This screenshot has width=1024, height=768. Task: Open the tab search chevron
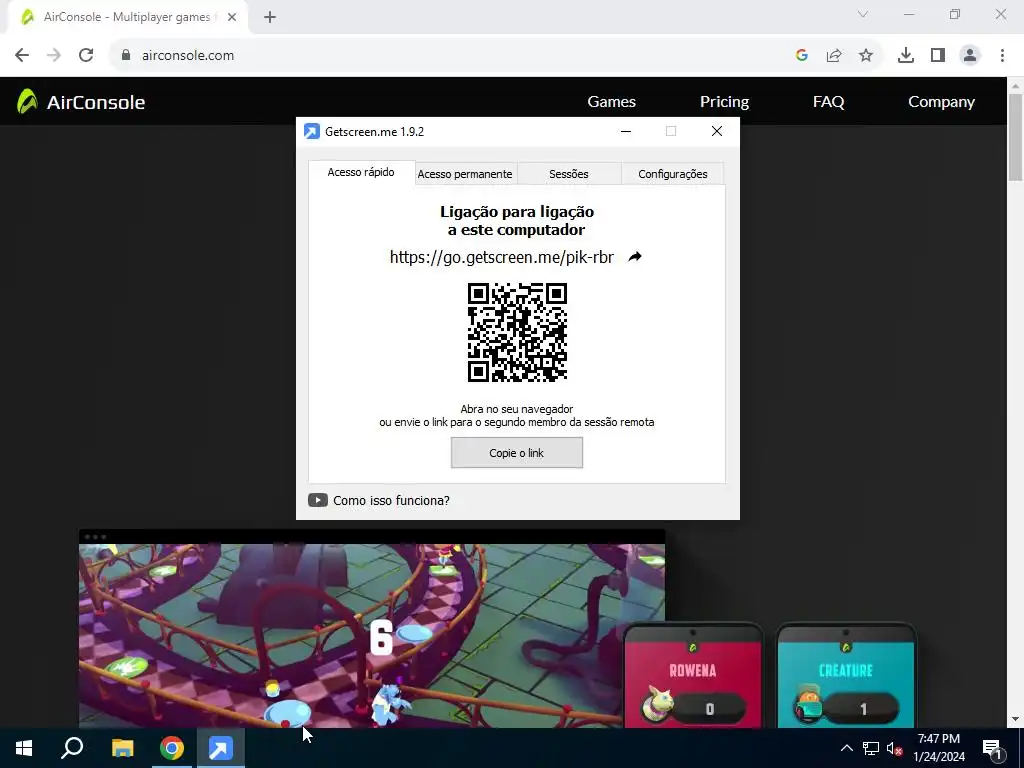tap(863, 14)
